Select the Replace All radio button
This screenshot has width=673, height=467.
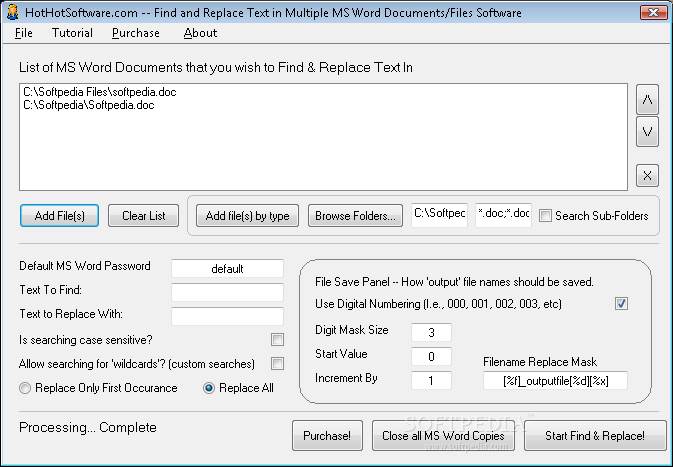click(209, 388)
